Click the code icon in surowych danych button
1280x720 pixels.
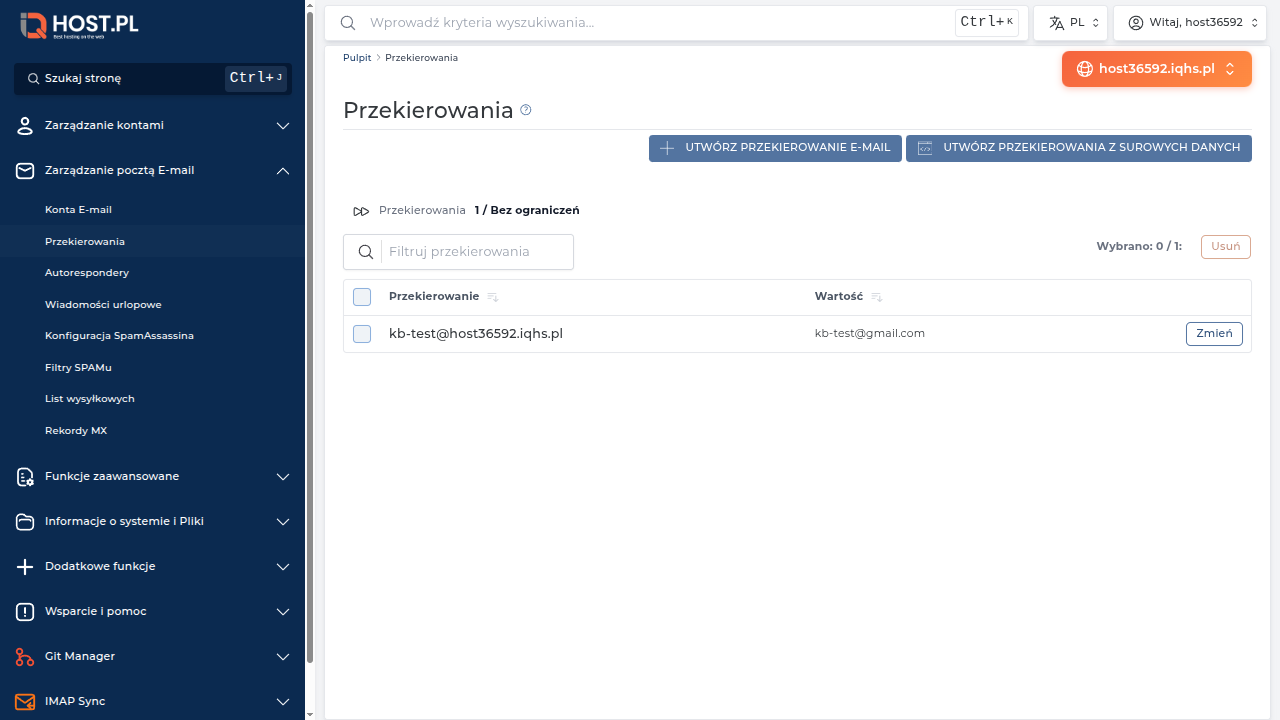[925, 147]
